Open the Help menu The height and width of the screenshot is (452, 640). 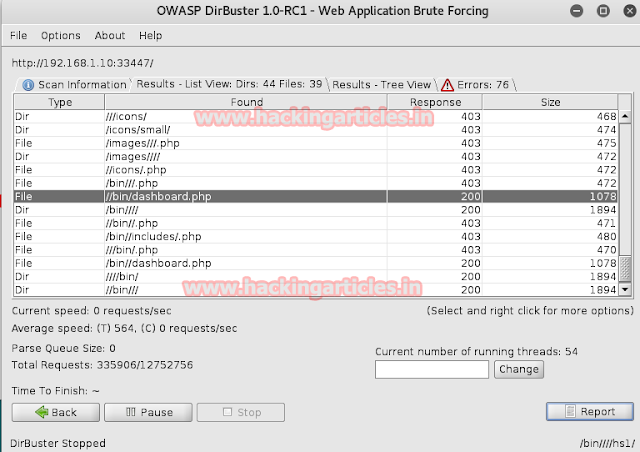tap(150, 36)
